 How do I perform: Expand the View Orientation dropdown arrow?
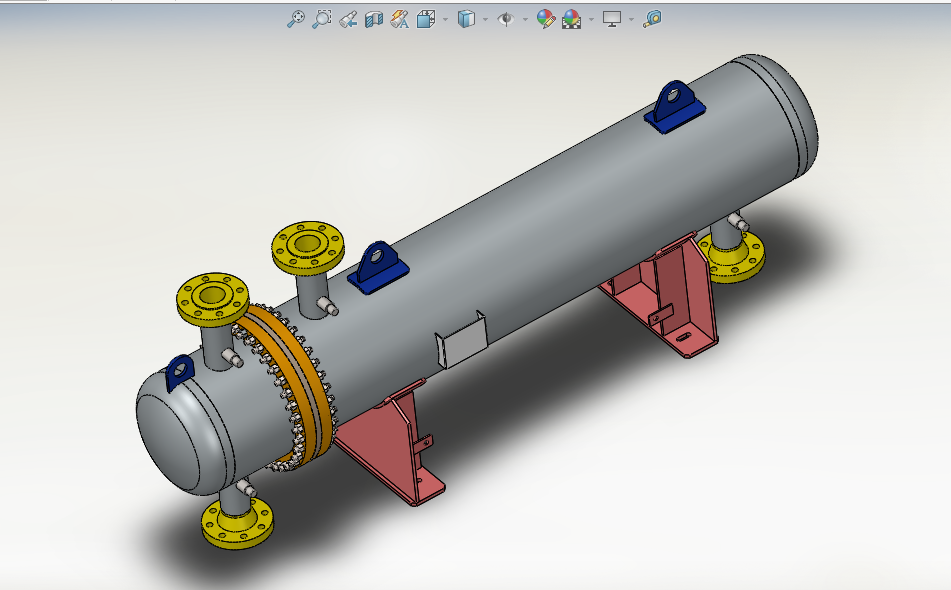(x=444, y=19)
